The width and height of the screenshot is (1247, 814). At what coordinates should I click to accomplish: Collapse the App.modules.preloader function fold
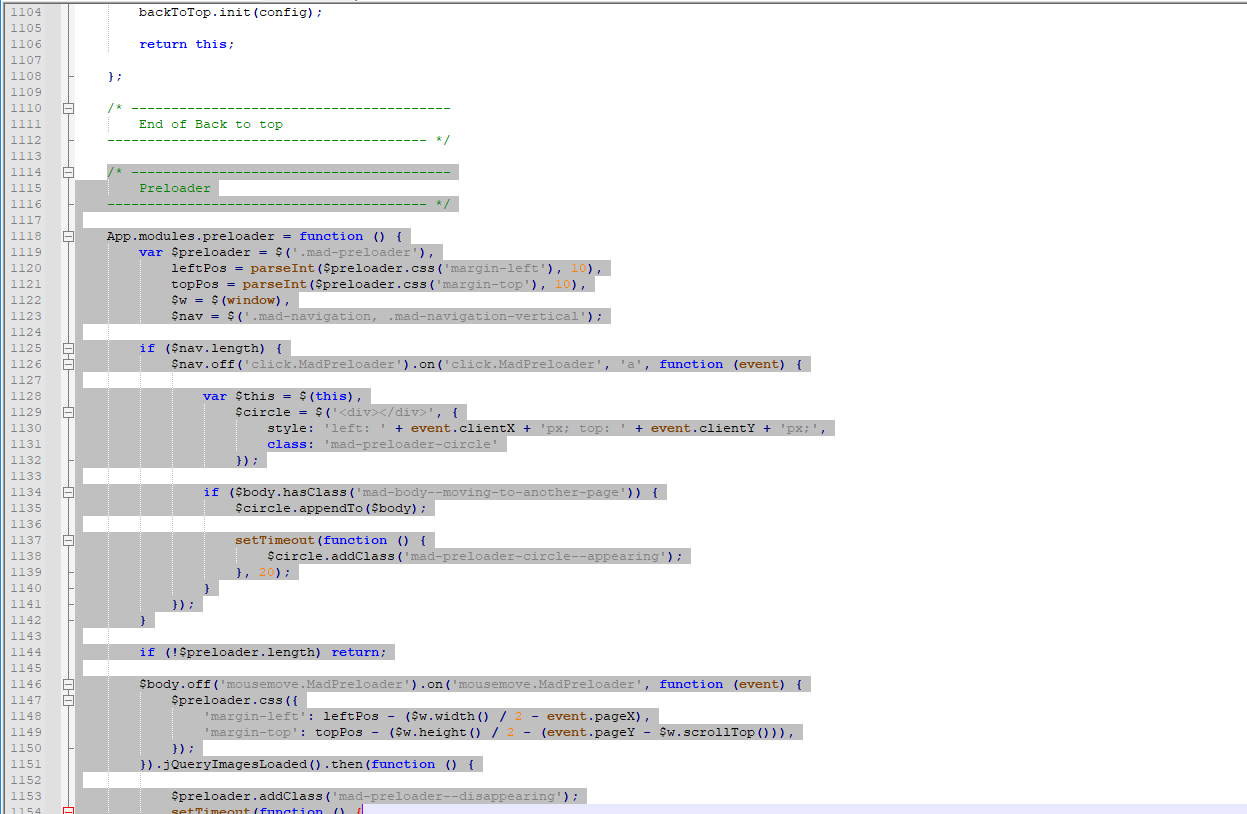coord(68,236)
